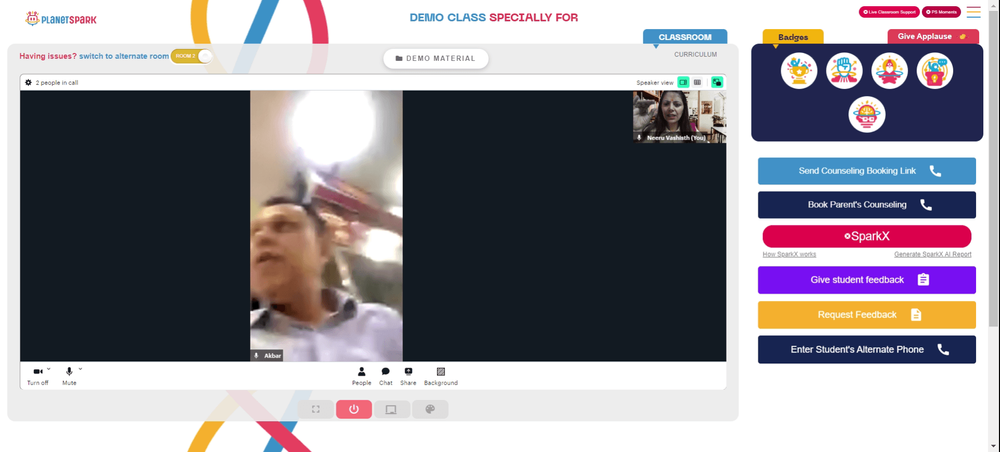This screenshot has height=452, width=1000.
Task: Award the meditating star badge
Action: click(x=890, y=70)
